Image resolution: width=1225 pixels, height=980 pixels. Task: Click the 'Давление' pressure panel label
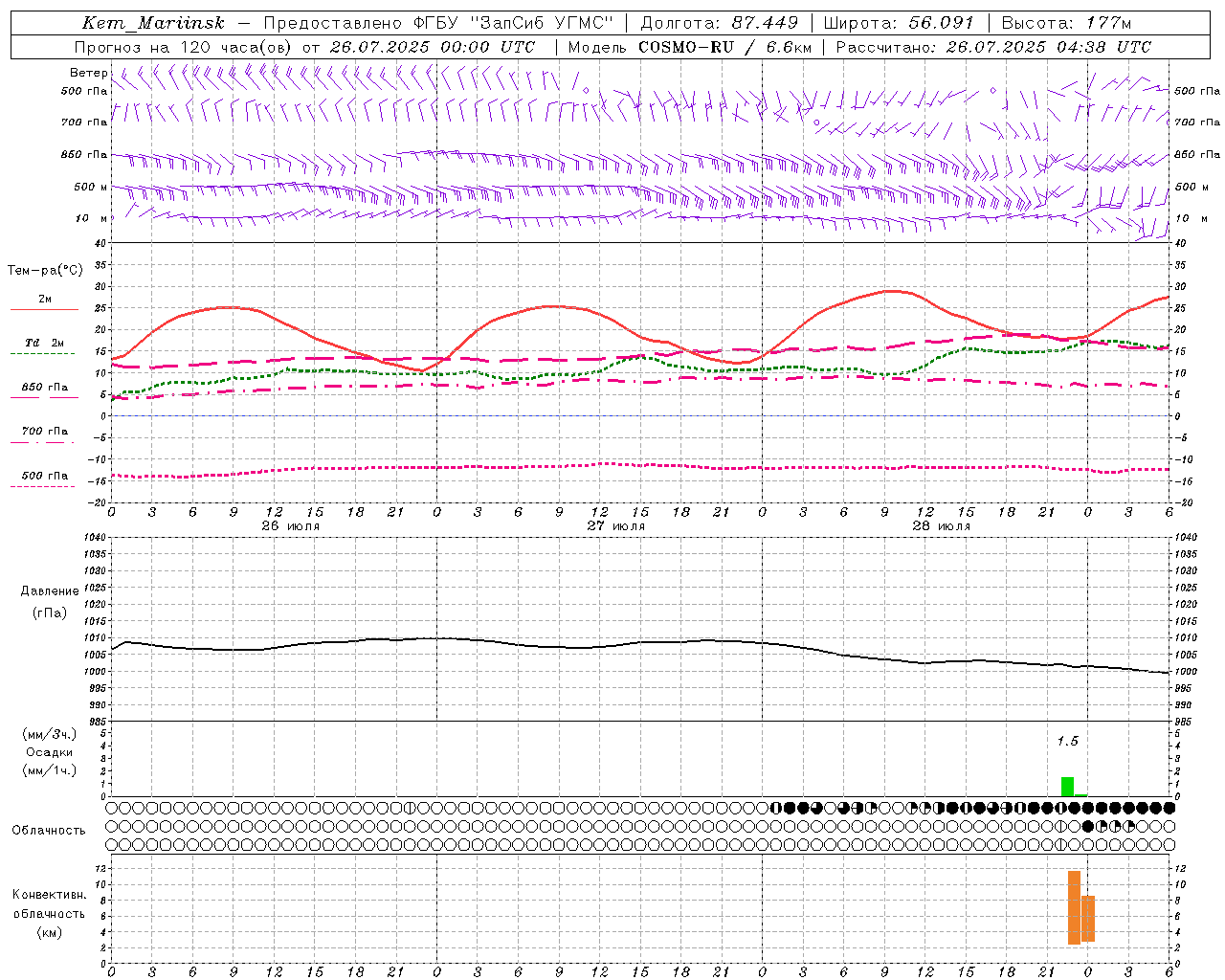click(x=50, y=591)
